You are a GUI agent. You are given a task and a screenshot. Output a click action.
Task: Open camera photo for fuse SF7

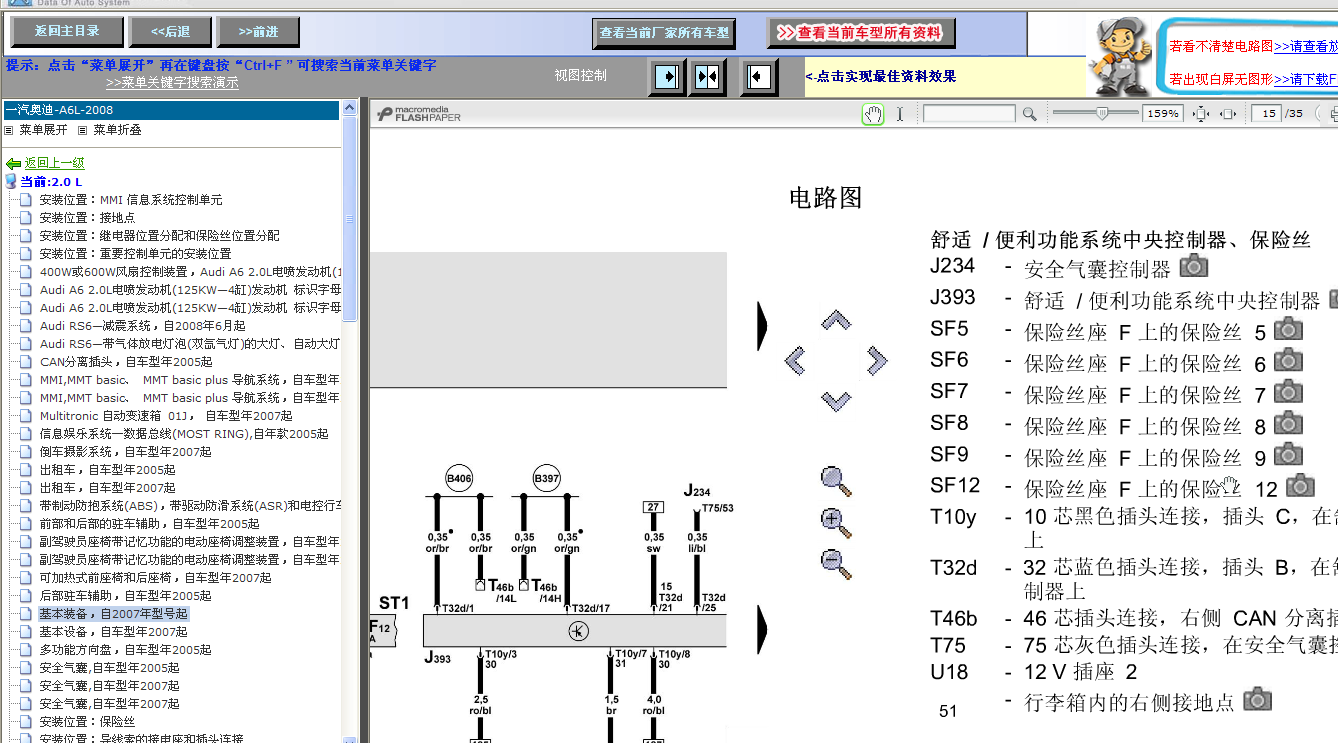(1288, 391)
